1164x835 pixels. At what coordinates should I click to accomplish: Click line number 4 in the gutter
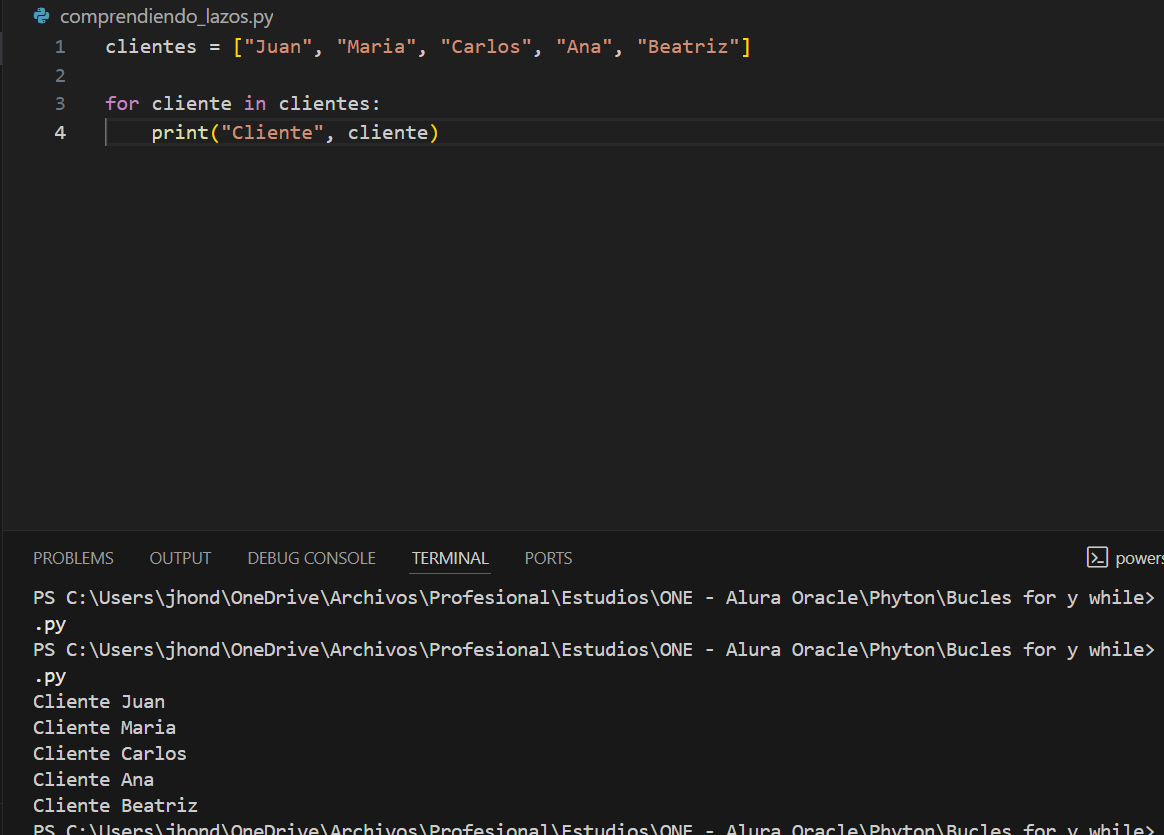(60, 133)
